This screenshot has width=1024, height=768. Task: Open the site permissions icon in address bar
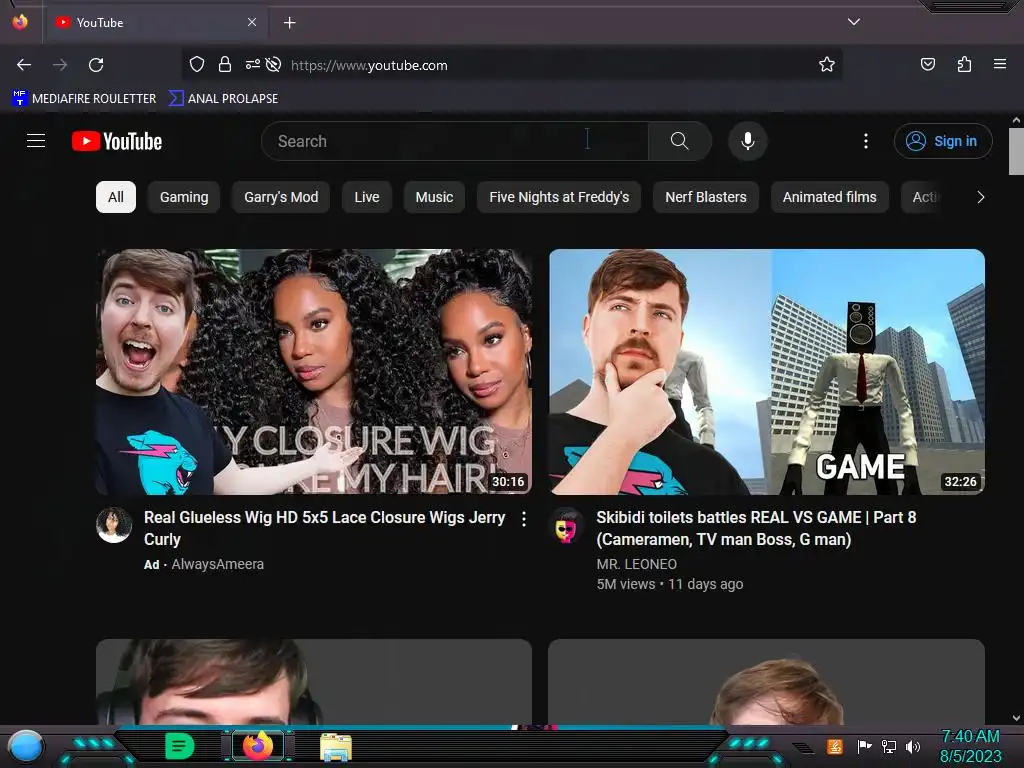click(252, 64)
